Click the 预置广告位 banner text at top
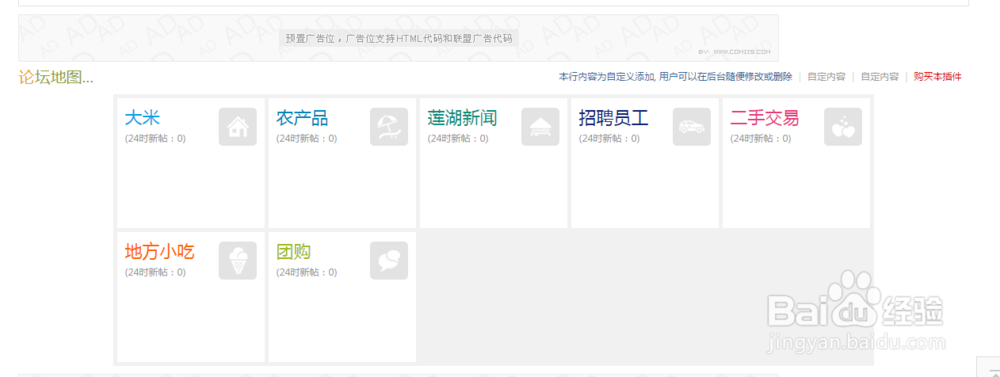1000x377 pixels. (x=399, y=38)
